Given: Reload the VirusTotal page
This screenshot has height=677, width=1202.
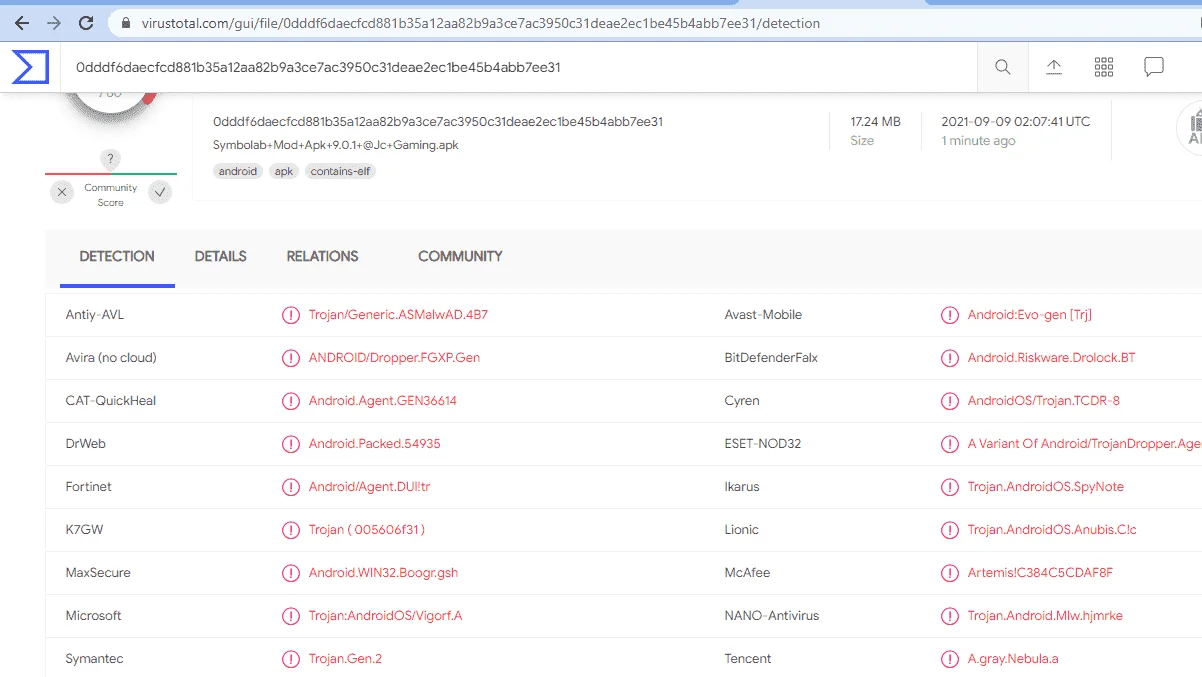Looking at the screenshot, I should click(86, 22).
